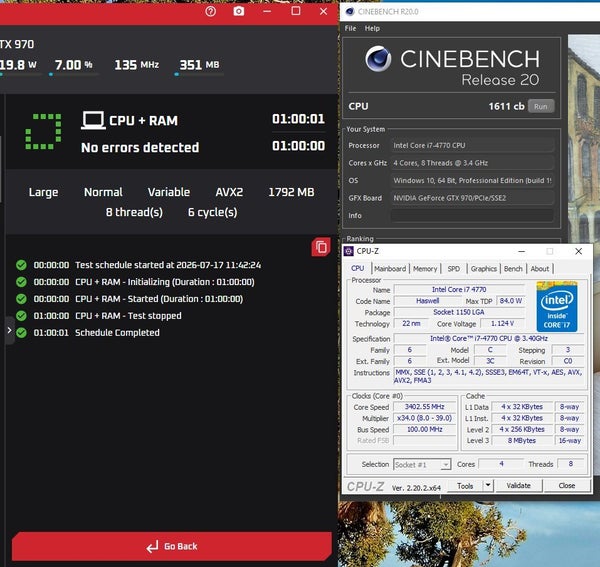Switch to the Memory tab
Screen dimensions: 600x567
(x=425, y=269)
